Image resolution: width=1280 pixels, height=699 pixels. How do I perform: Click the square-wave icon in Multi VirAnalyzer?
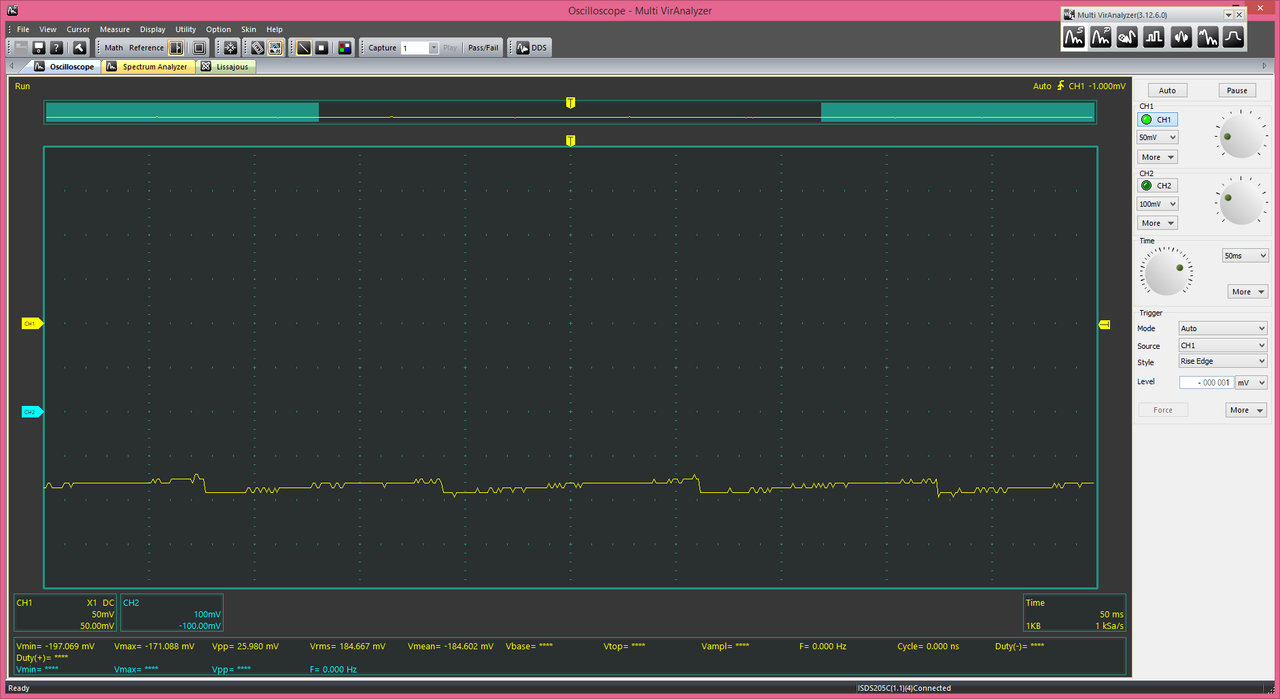[x=1155, y=37]
